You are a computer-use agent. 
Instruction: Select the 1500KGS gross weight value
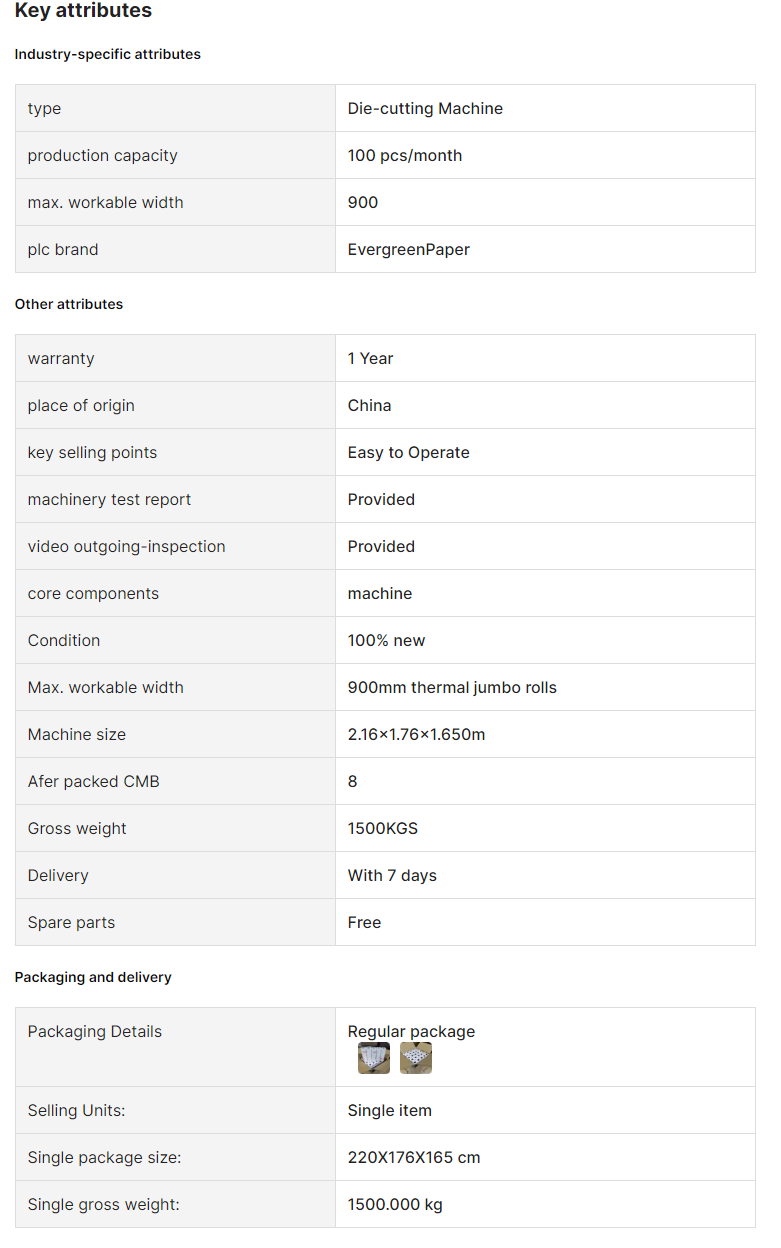click(x=383, y=828)
